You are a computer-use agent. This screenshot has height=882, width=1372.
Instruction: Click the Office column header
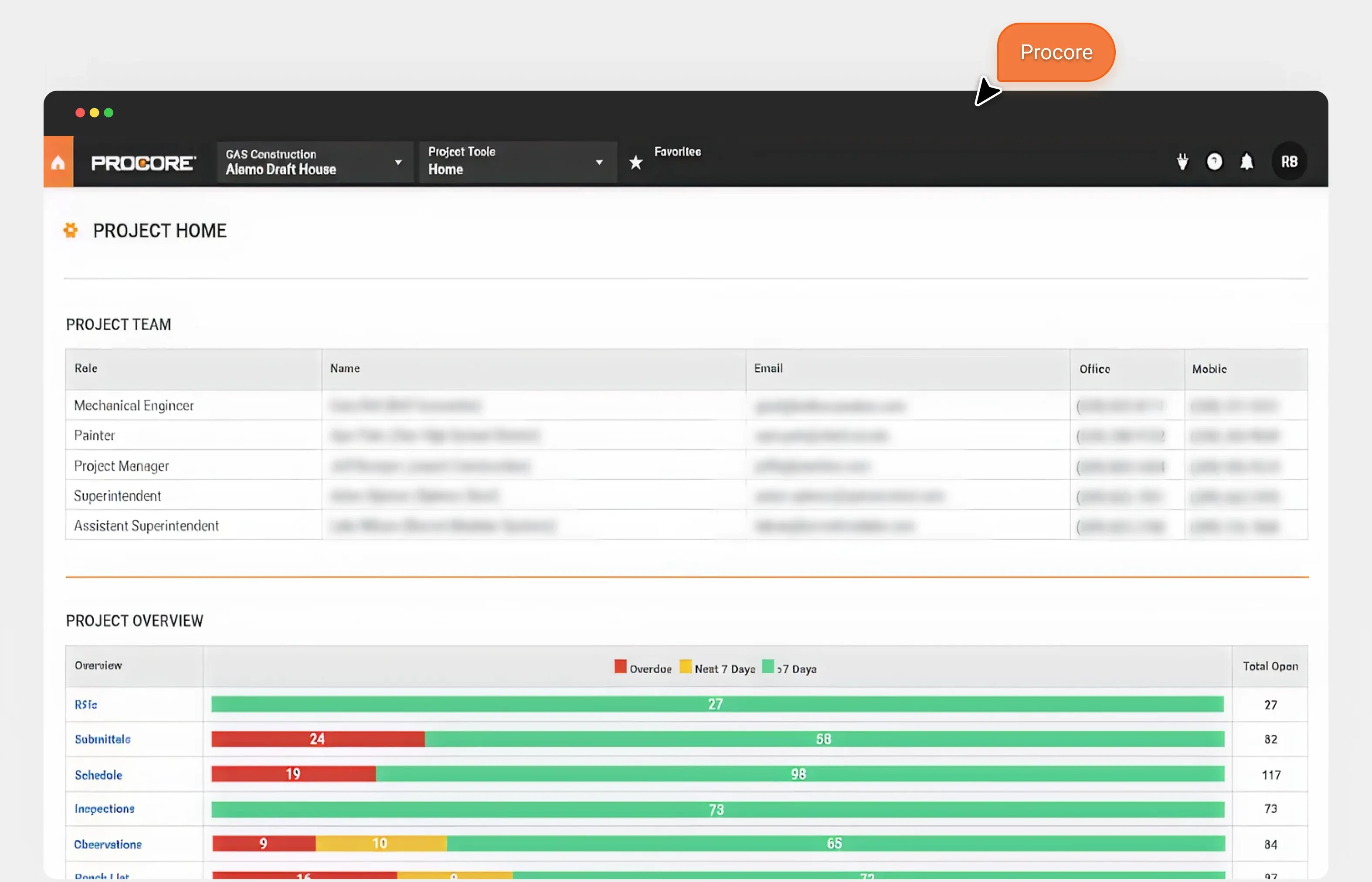pos(1127,370)
